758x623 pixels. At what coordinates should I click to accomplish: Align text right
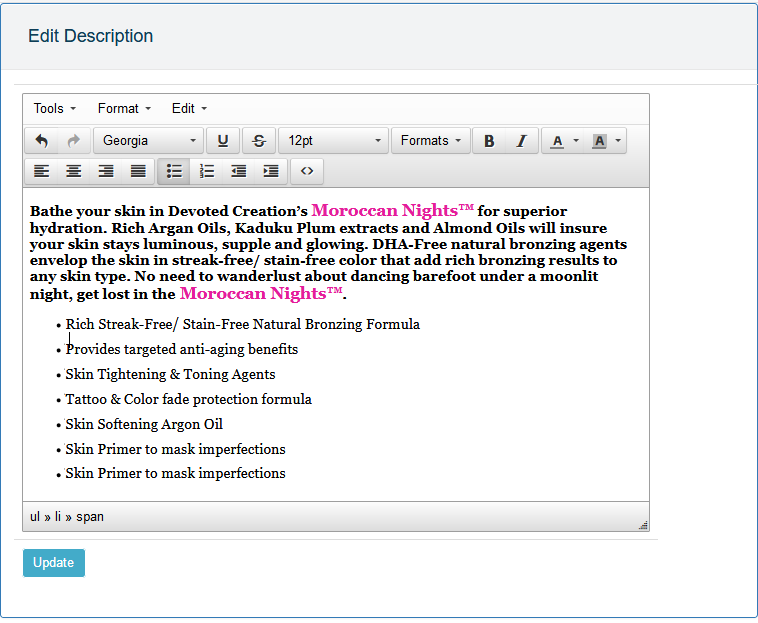click(106, 171)
